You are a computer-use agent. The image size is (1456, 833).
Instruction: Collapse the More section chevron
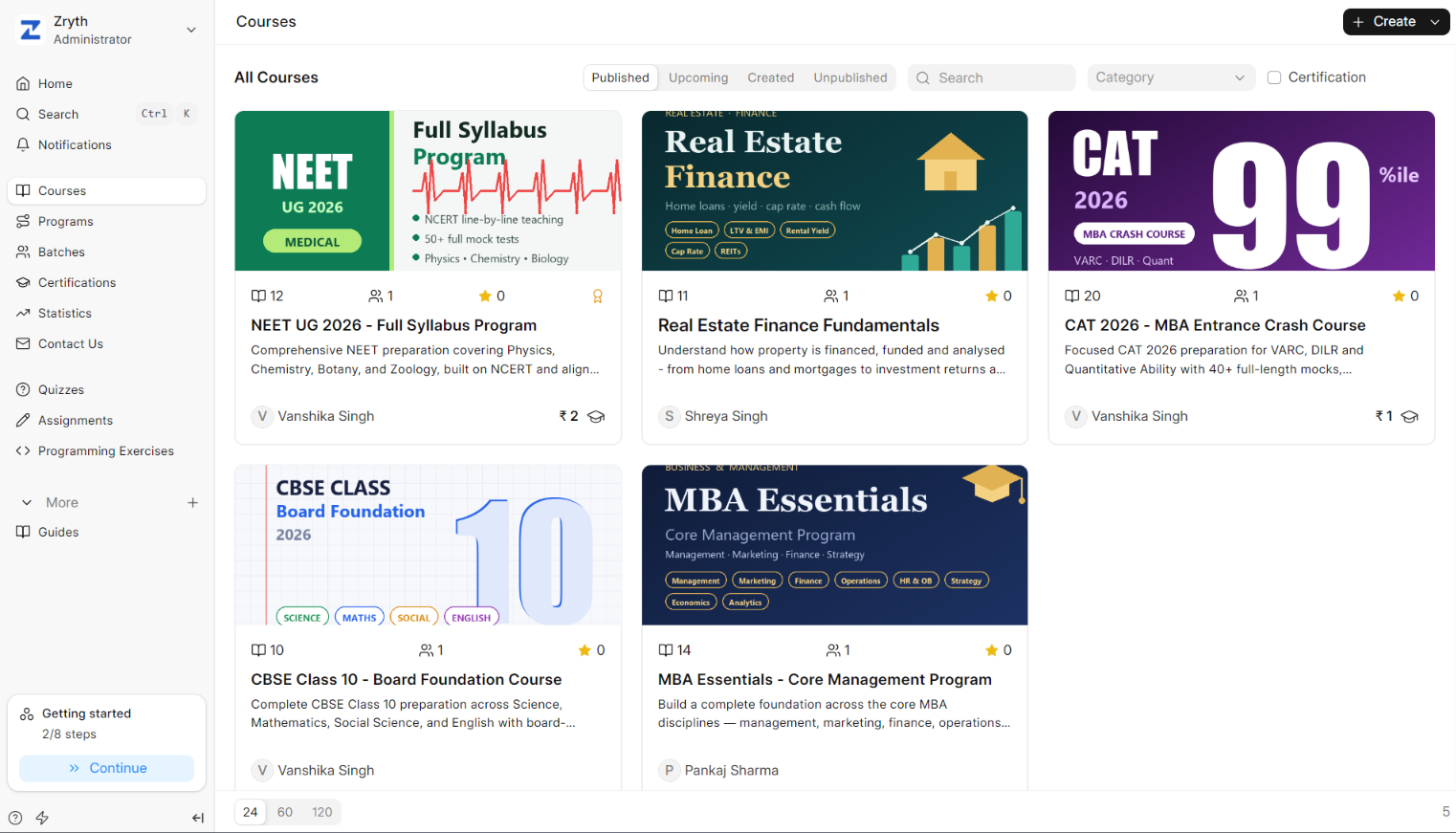click(27, 502)
